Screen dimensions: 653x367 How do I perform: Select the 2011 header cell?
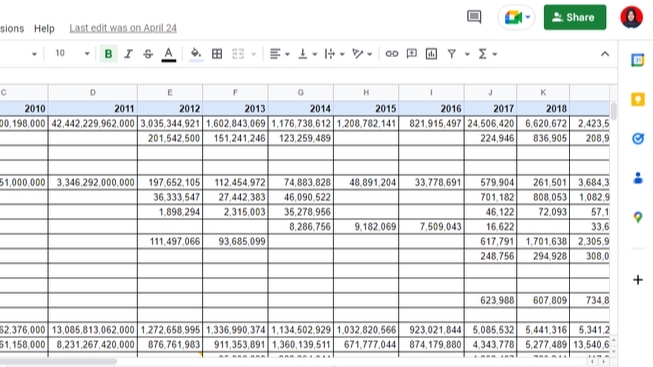click(92, 109)
